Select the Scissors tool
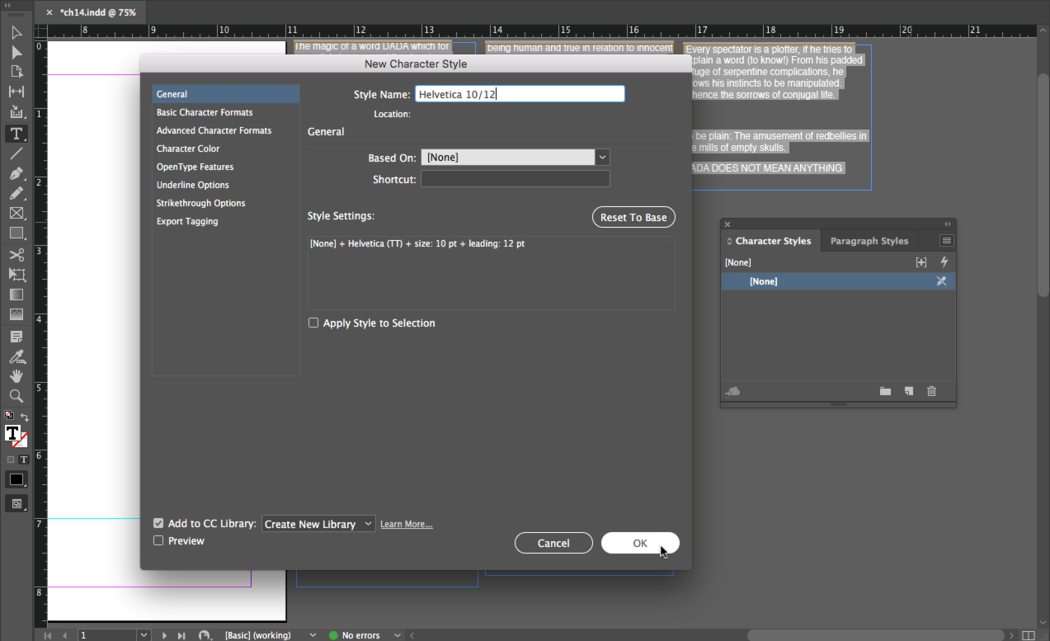 coord(16,255)
